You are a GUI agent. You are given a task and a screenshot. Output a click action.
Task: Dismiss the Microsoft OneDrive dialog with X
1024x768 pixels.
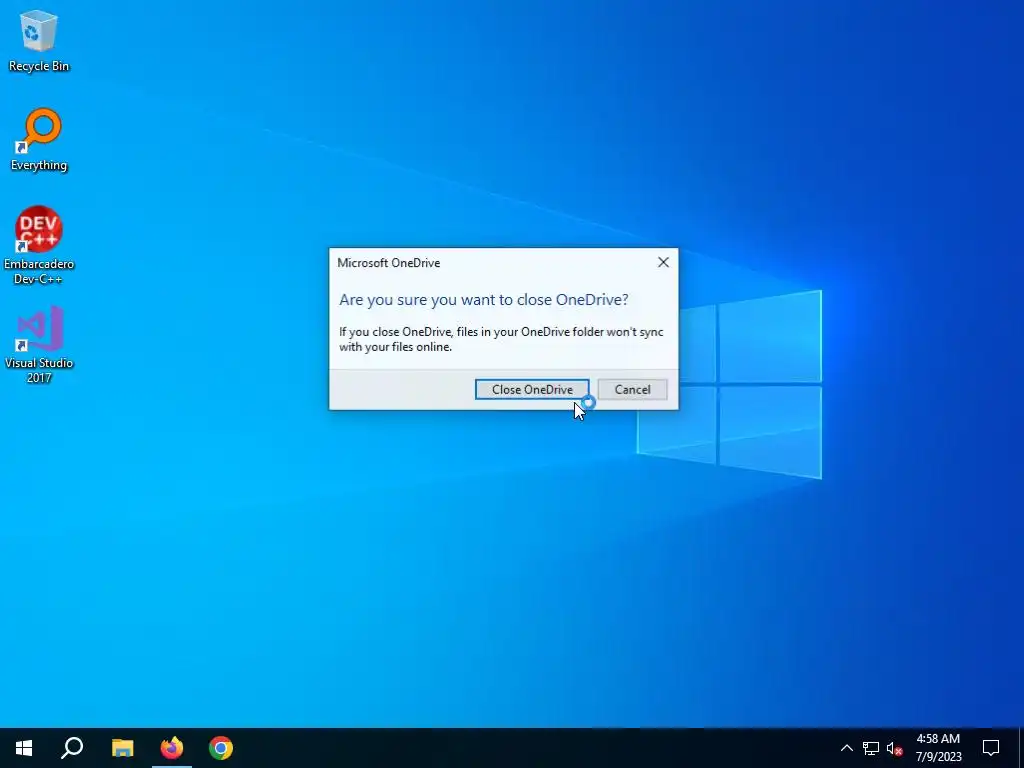tap(663, 263)
